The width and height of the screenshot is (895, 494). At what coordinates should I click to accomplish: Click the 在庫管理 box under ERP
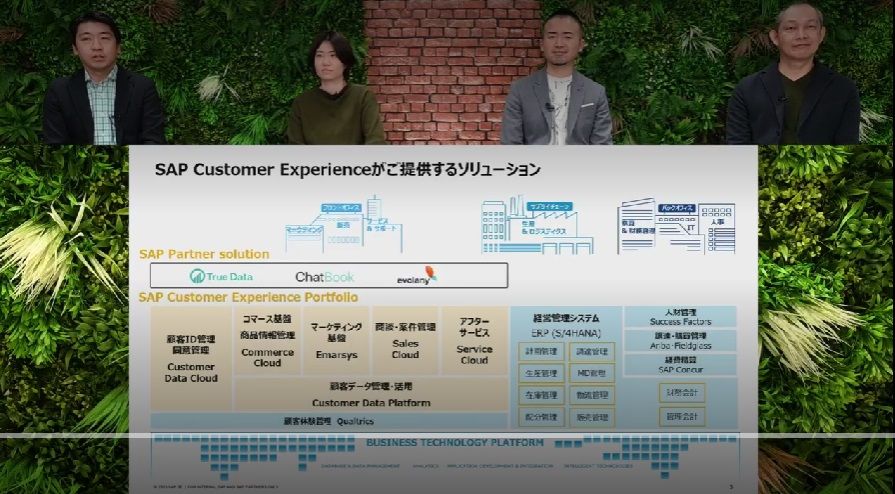point(541,395)
